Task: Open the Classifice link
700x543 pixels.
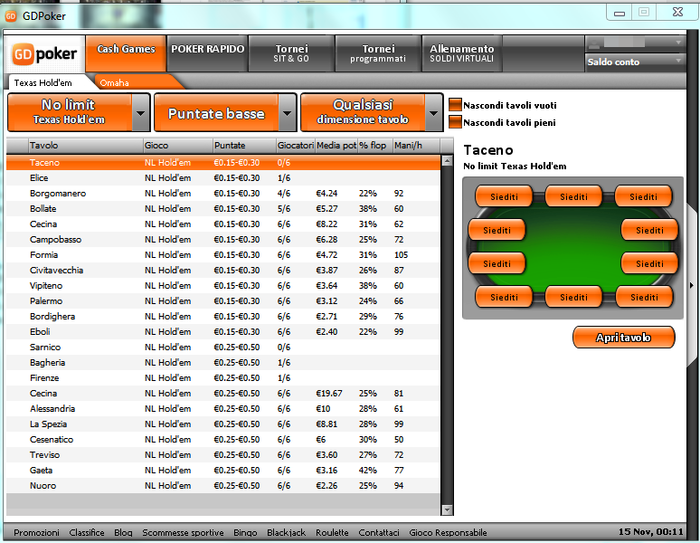Action: (87, 532)
